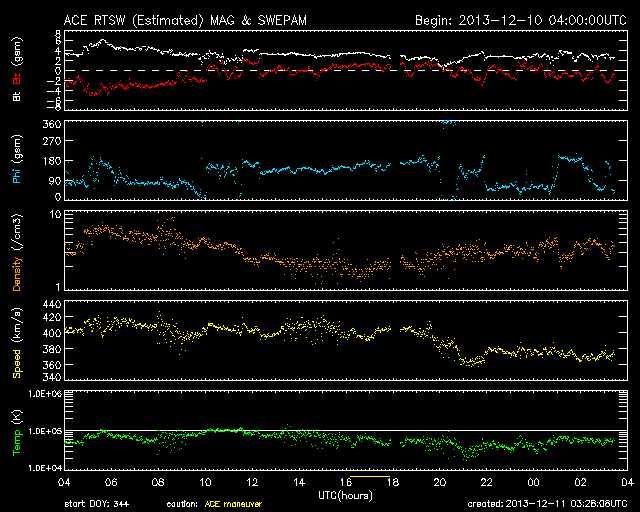Click the '00' hour tick label
This screenshot has width=640, height=512.
[x=533, y=483]
